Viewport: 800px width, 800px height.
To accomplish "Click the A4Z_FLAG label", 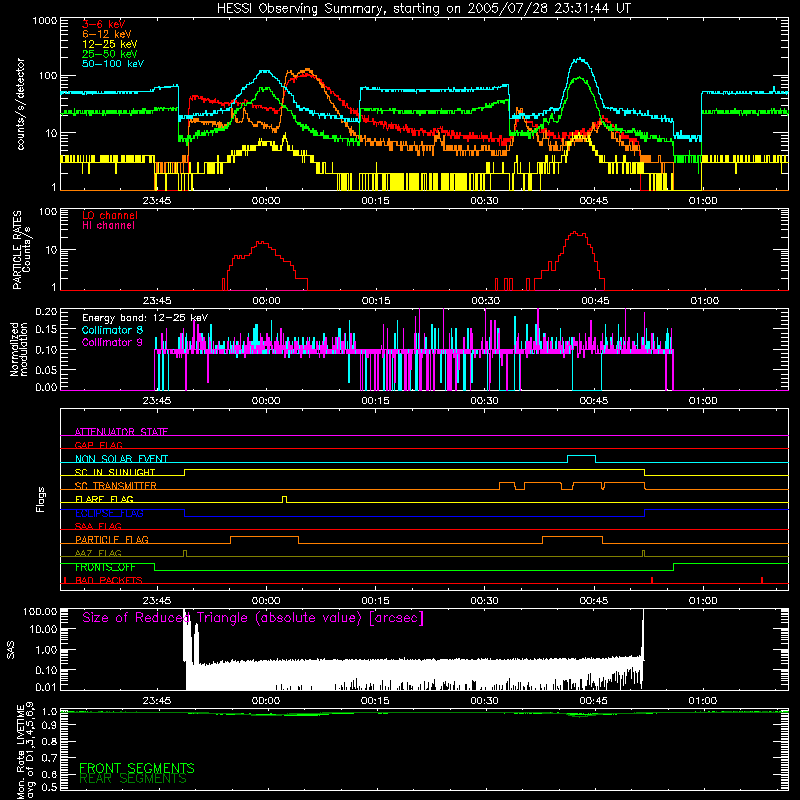I will click(98, 553).
